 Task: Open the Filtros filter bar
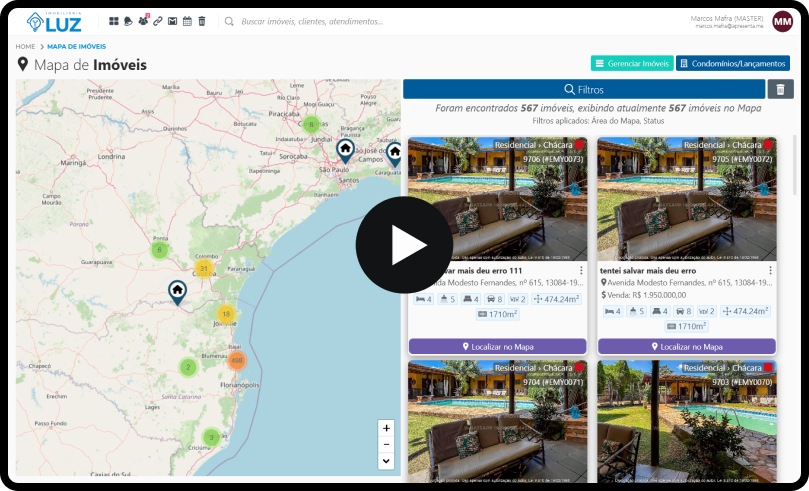click(x=583, y=89)
